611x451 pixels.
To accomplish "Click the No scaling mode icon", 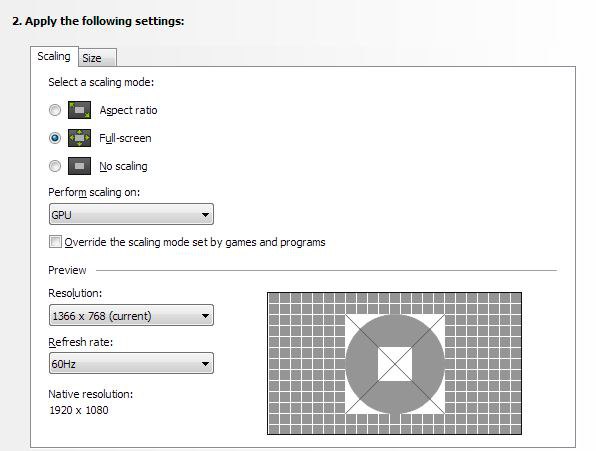I will click(x=79, y=166).
